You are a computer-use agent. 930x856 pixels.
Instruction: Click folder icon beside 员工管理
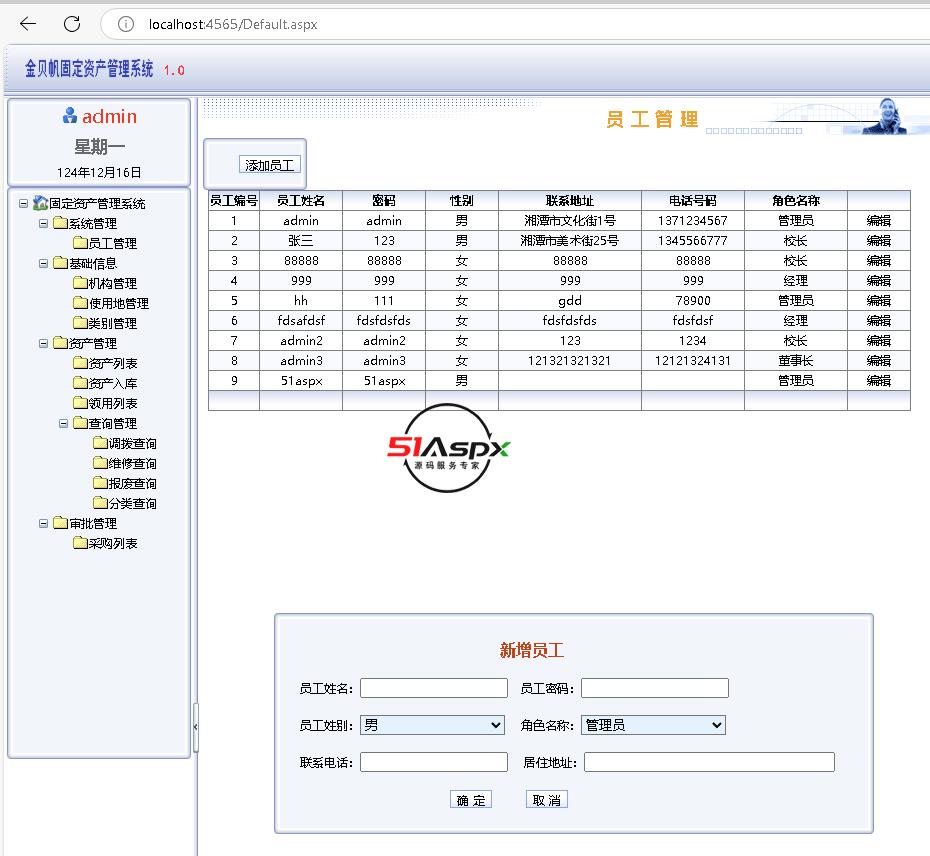click(x=80, y=243)
